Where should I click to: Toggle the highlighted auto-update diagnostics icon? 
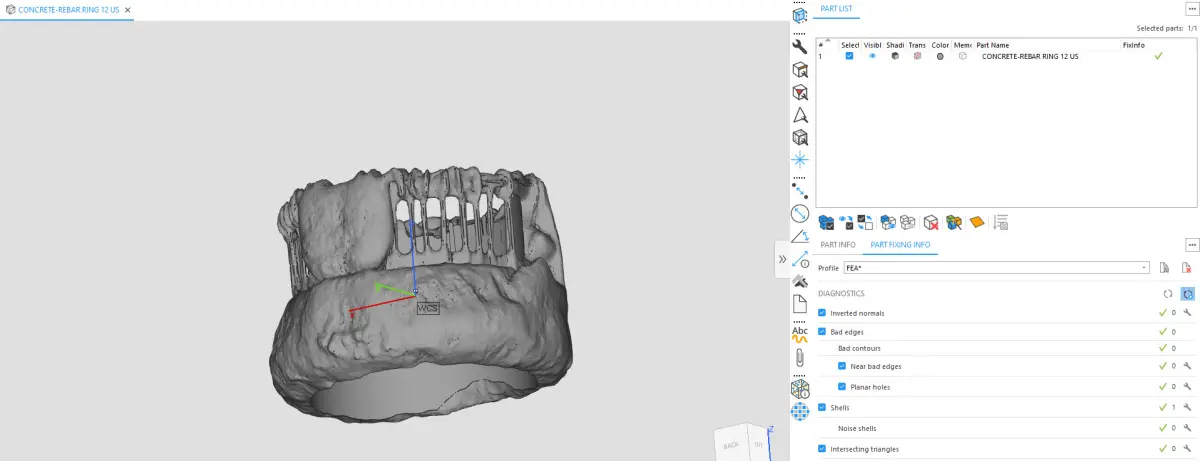pyautogui.click(x=1187, y=294)
